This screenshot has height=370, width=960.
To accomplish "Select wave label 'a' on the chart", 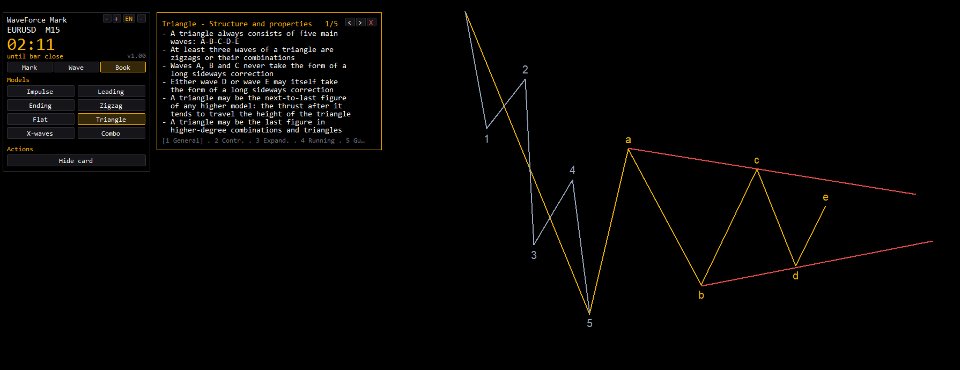I will pyautogui.click(x=628, y=140).
